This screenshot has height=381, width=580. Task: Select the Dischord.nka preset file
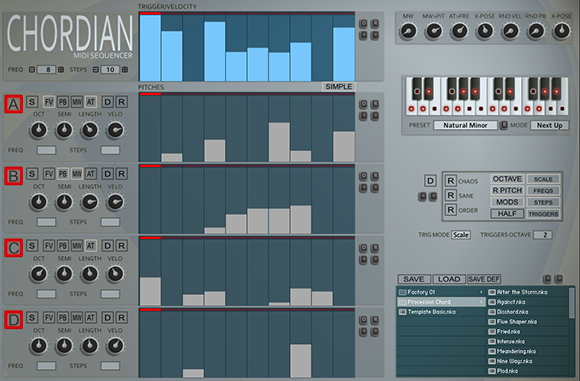pos(528,312)
